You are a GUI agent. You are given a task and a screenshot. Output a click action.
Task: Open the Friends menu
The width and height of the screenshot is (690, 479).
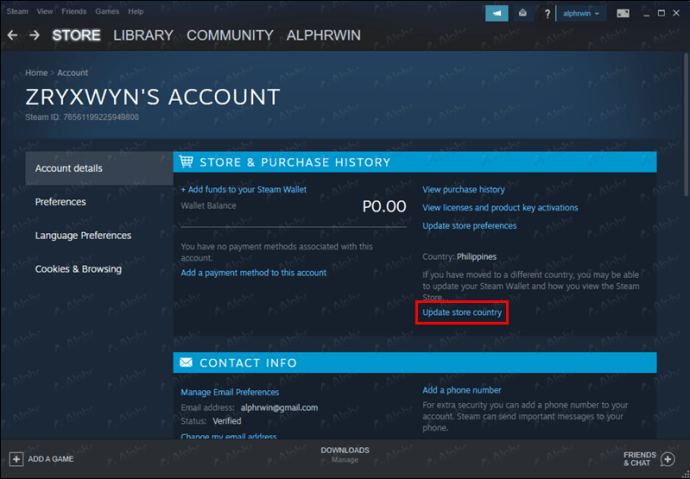point(74,11)
